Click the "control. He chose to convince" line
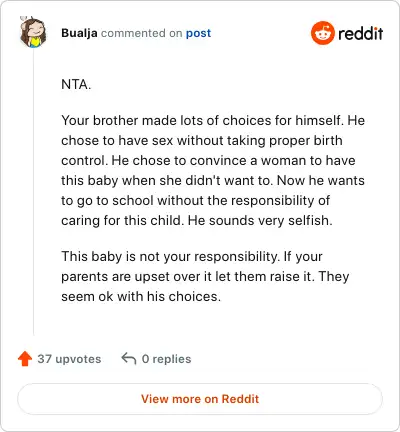 point(208,161)
